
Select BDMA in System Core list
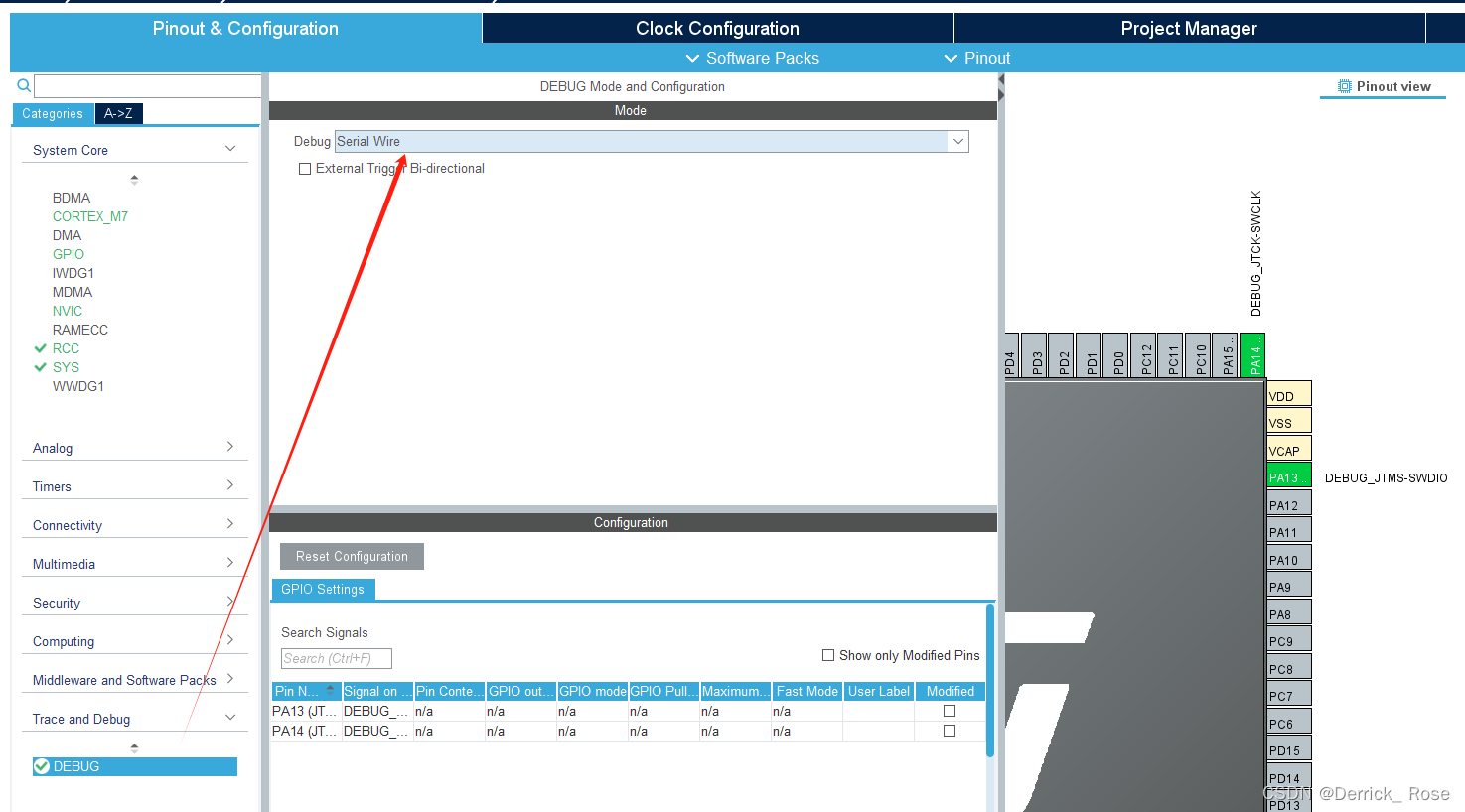click(x=72, y=198)
